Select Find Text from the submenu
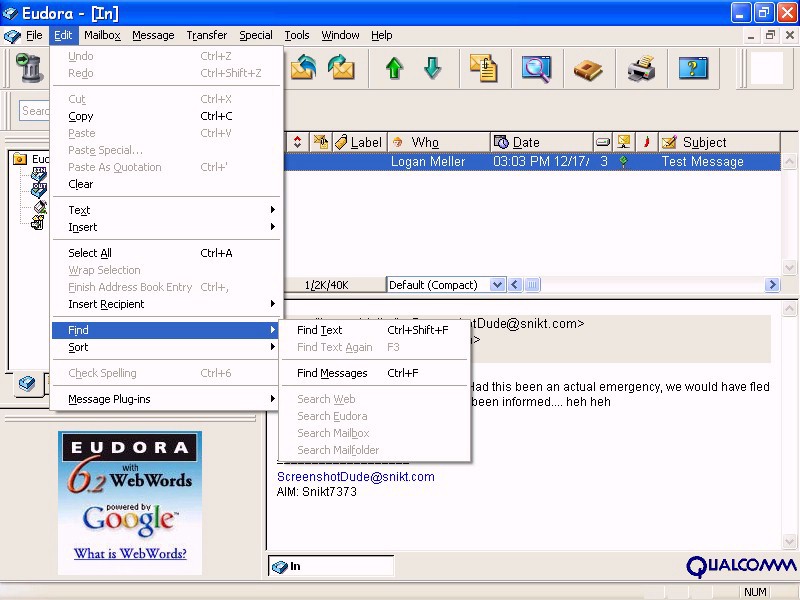 coord(374,330)
